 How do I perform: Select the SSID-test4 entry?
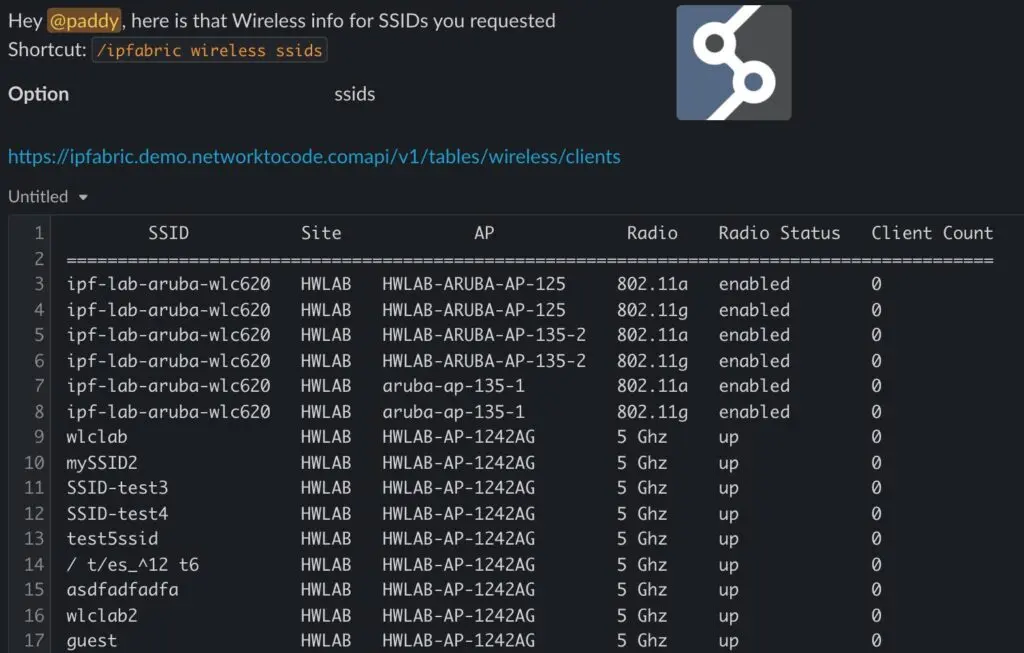click(x=118, y=514)
